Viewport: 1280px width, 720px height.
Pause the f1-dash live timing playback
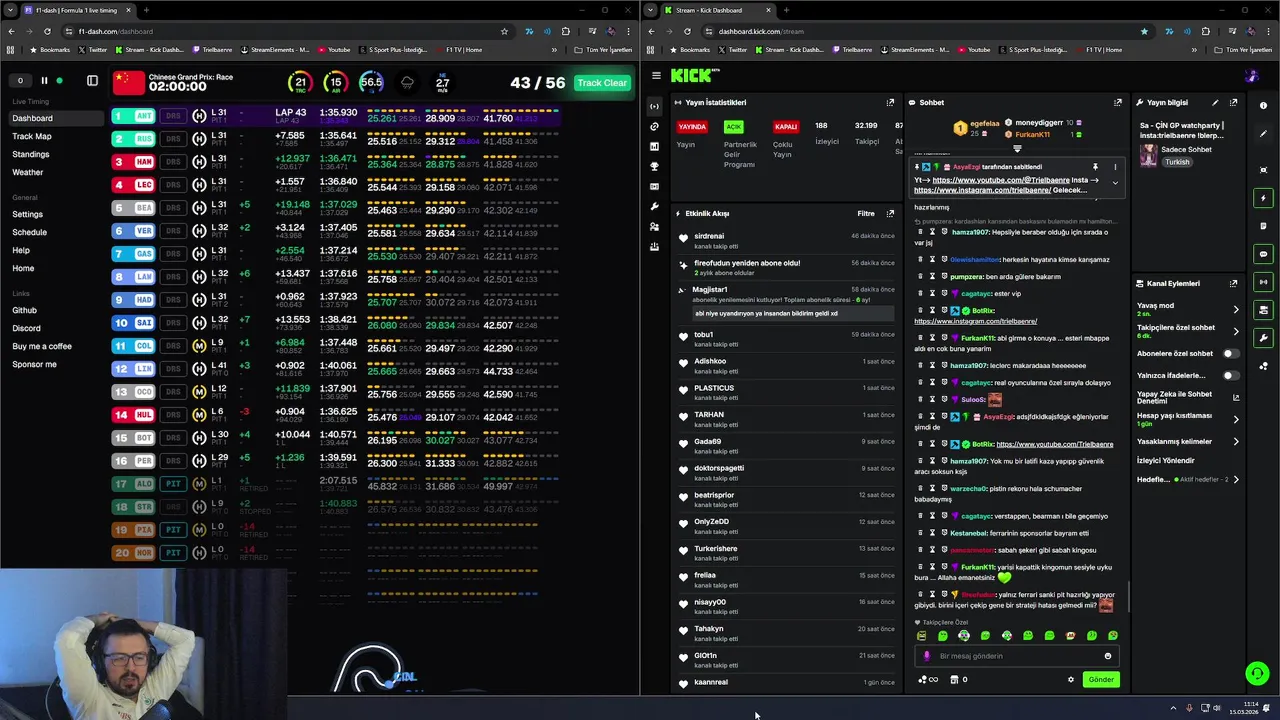coord(44,81)
